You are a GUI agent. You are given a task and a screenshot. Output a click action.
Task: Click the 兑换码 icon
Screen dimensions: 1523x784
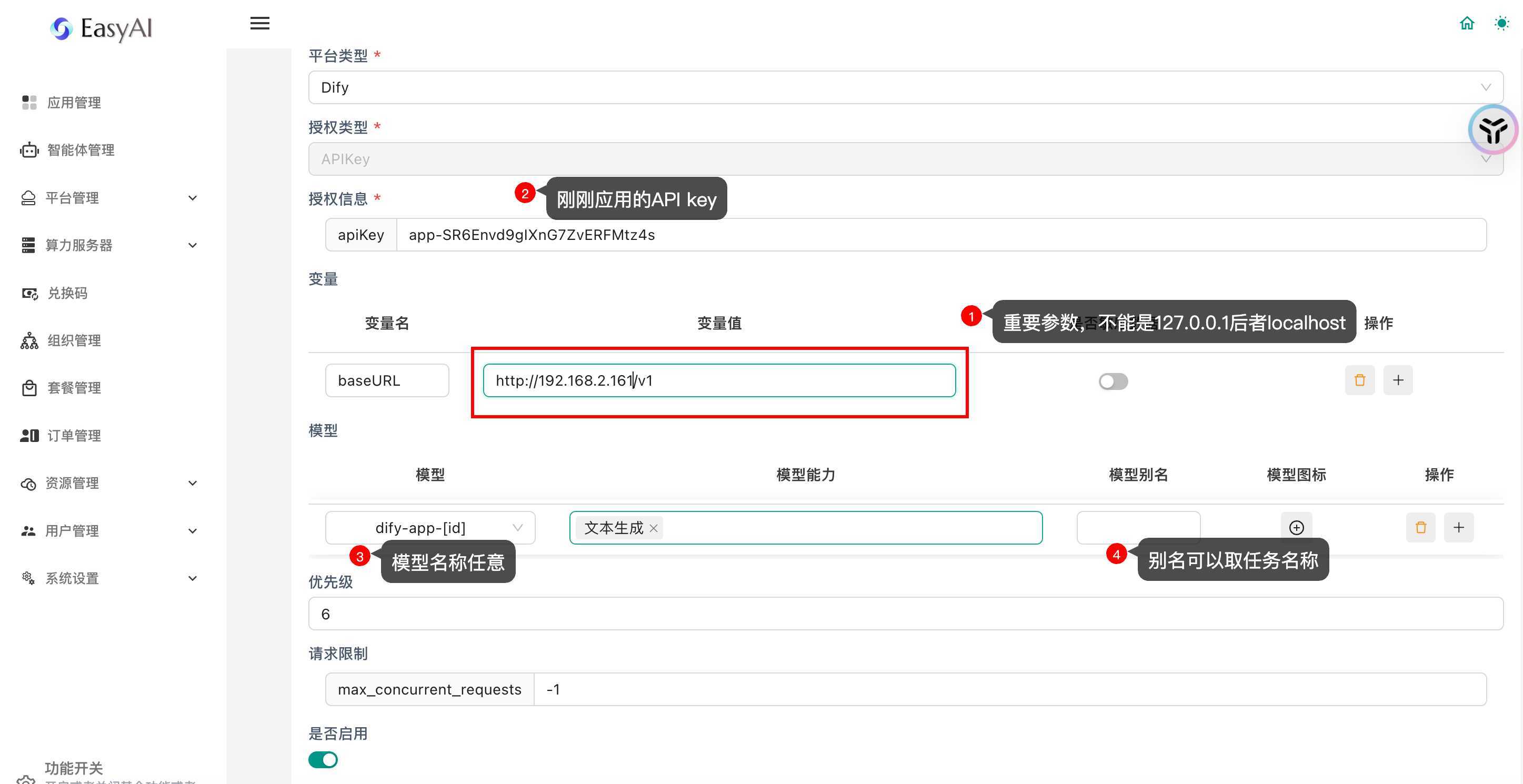29,293
